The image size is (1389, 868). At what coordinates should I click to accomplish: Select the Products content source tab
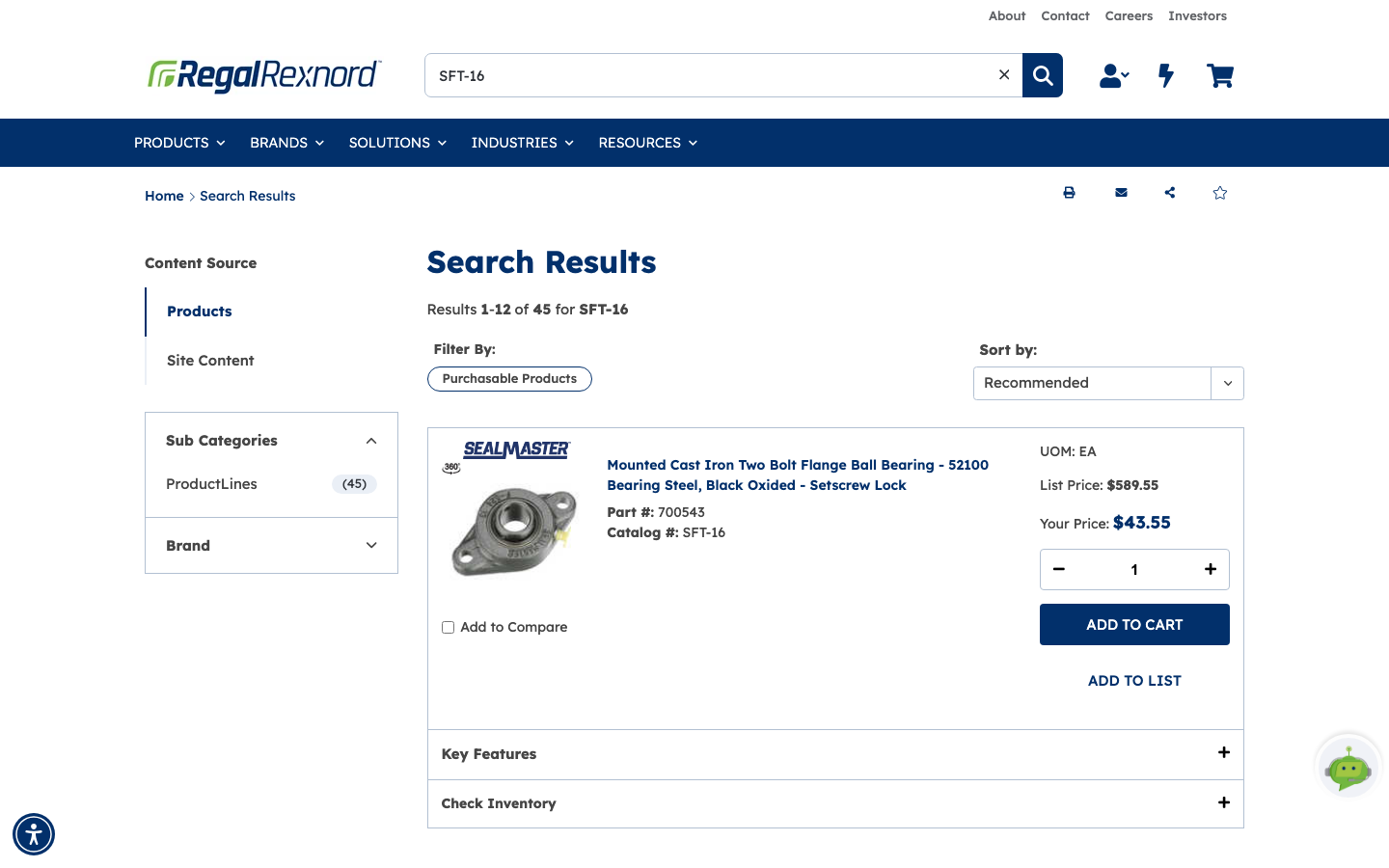click(200, 312)
